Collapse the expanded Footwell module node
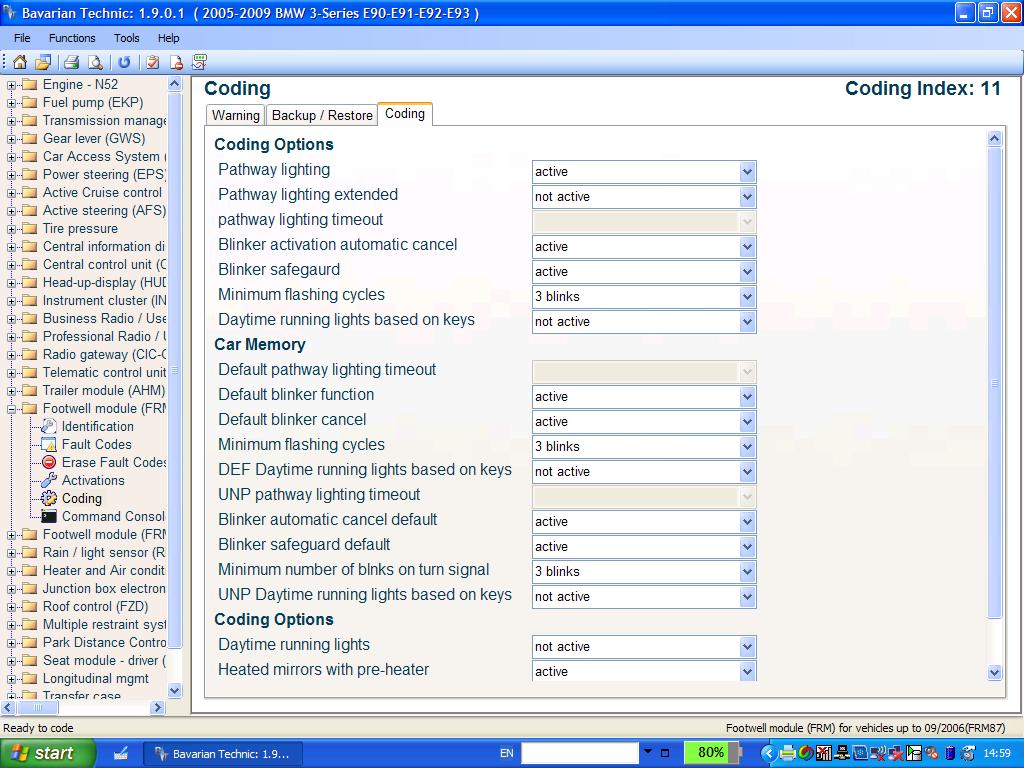1024x768 pixels. click(x=11, y=409)
